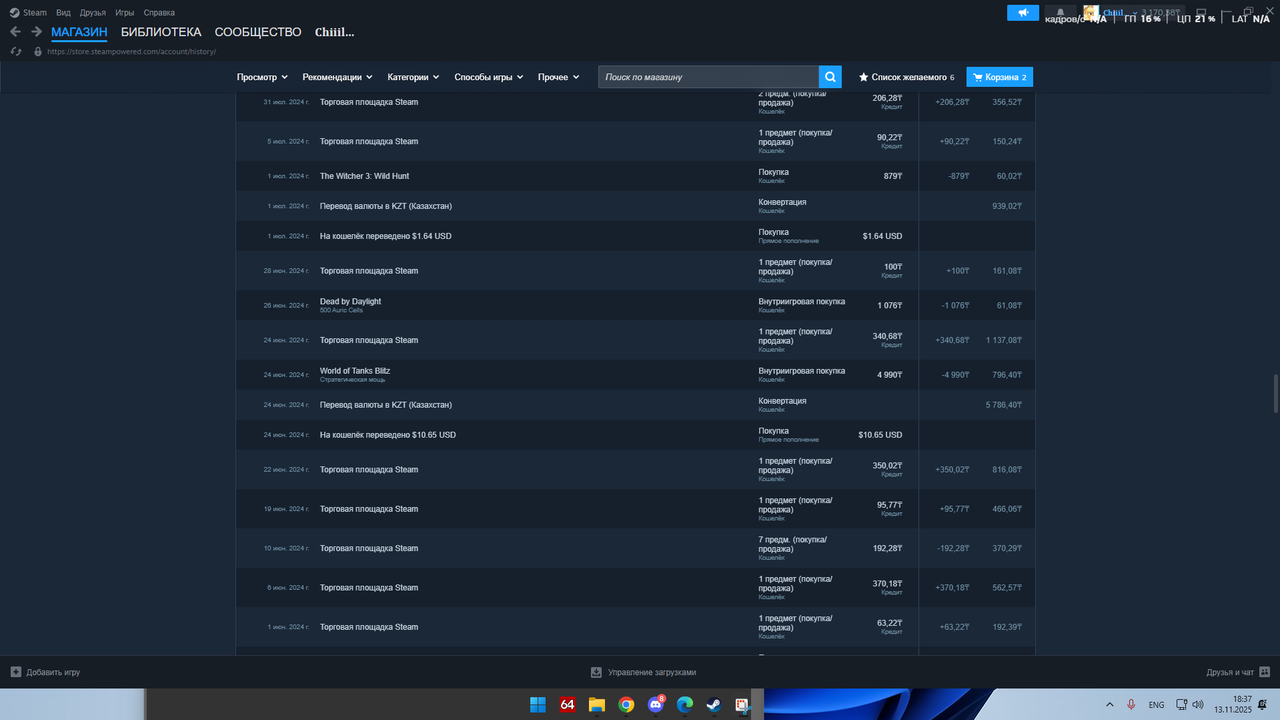The image size is (1280, 720).
Task: Click the Steam logo in the menu bar
Action: 15,13
